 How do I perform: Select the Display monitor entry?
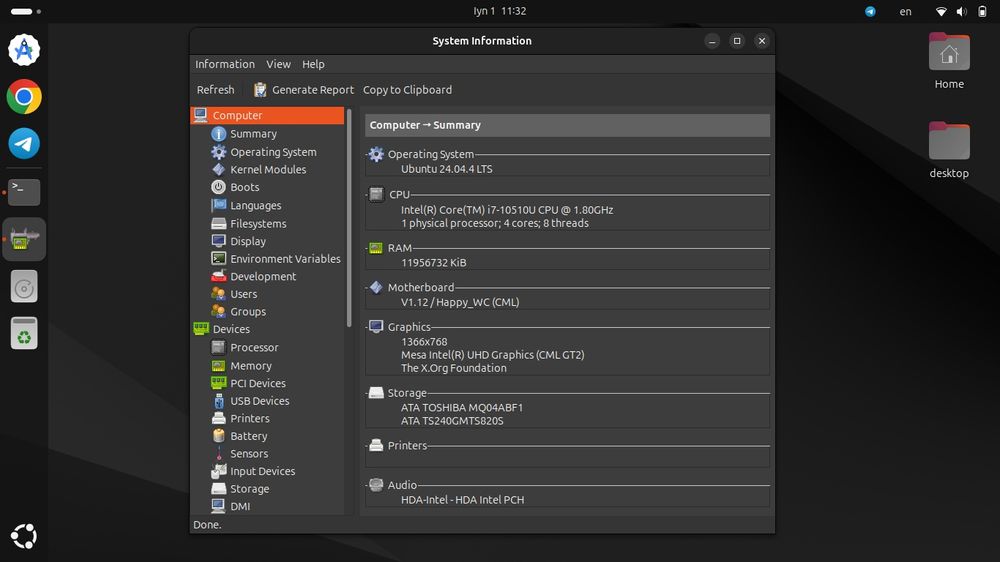coord(247,241)
